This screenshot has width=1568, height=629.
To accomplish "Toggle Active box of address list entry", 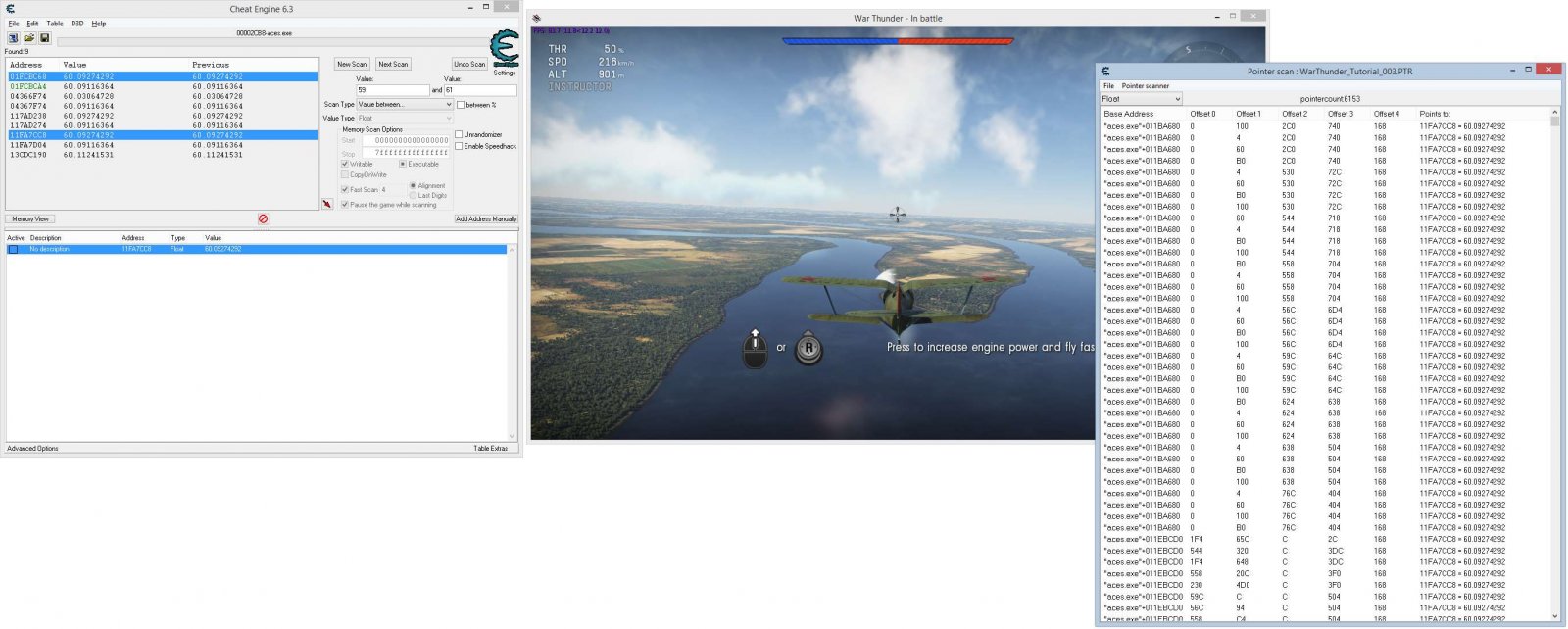I will click(13, 249).
